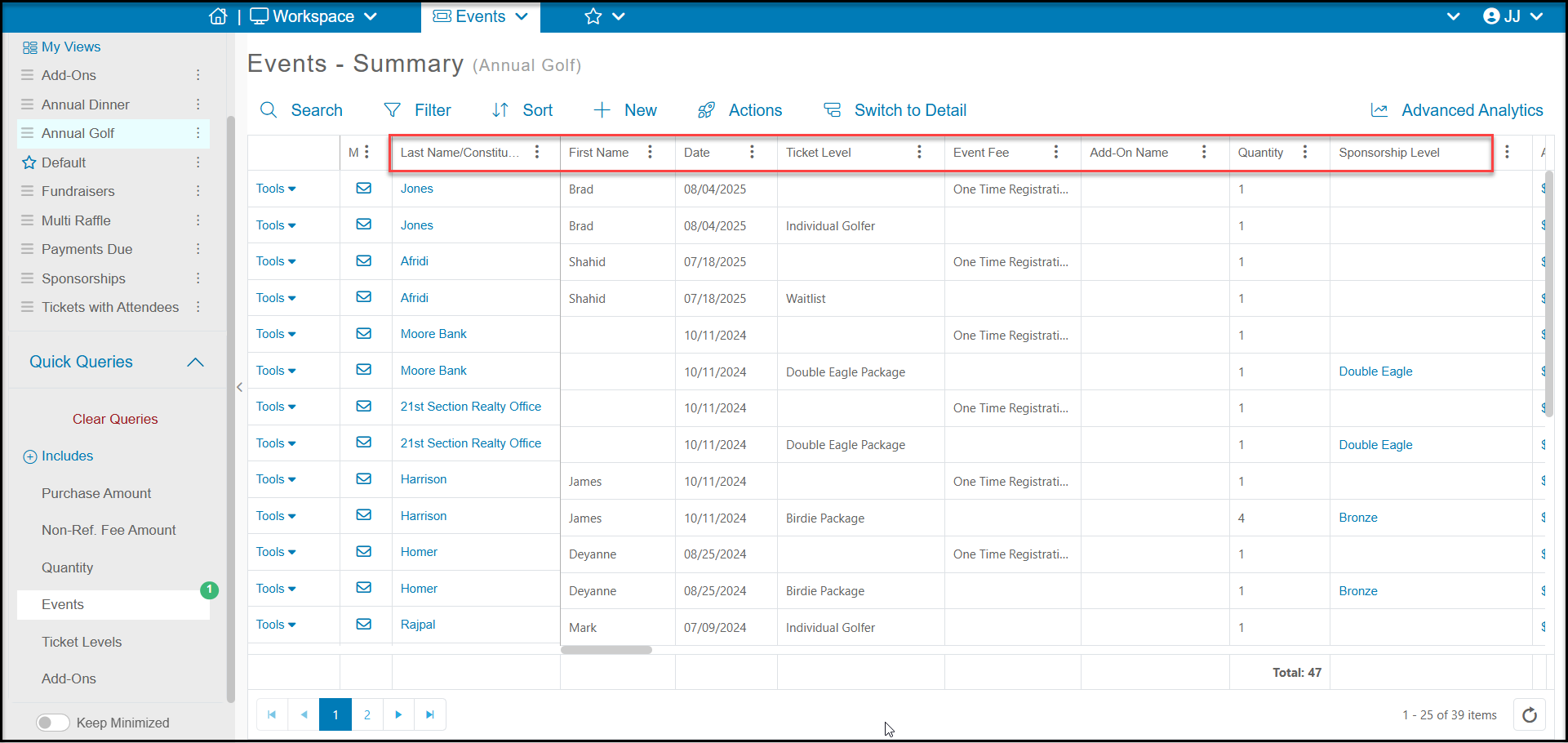Viewport: 1568px width, 743px height.
Task: Toggle Keep Minimized switch
Action: tap(53, 723)
